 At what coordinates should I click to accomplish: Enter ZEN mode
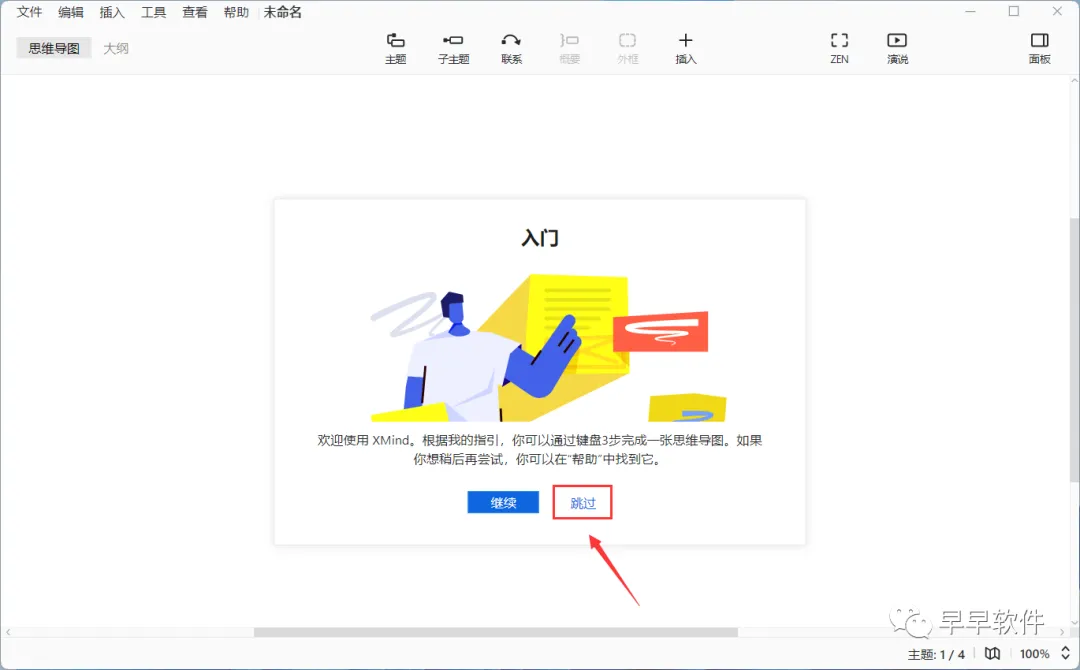pos(839,48)
